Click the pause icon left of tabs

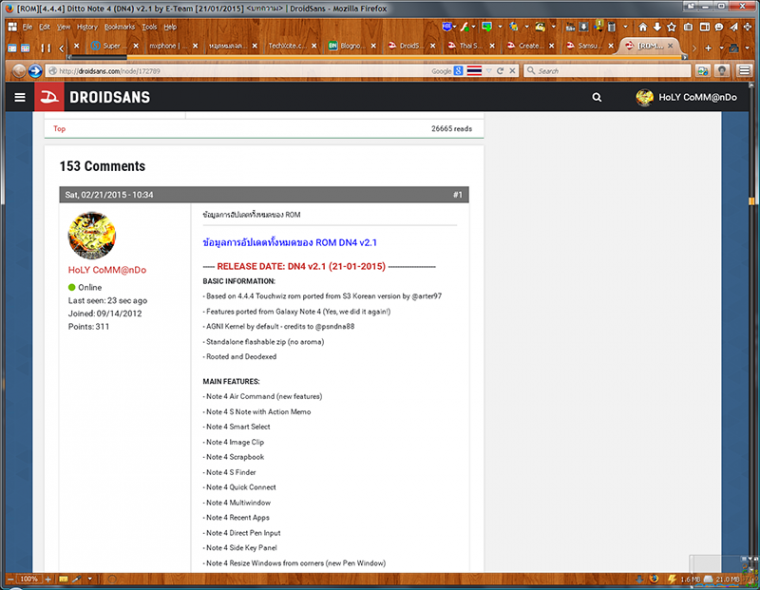click(x=46, y=48)
